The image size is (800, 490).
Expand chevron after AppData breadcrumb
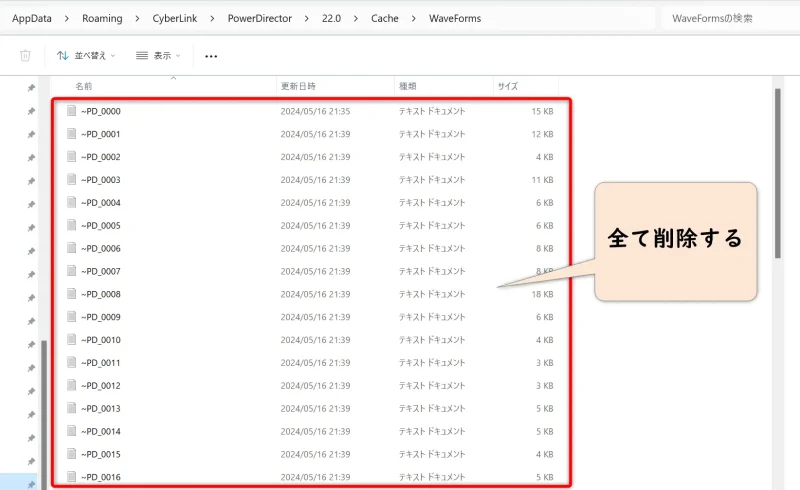67,19
